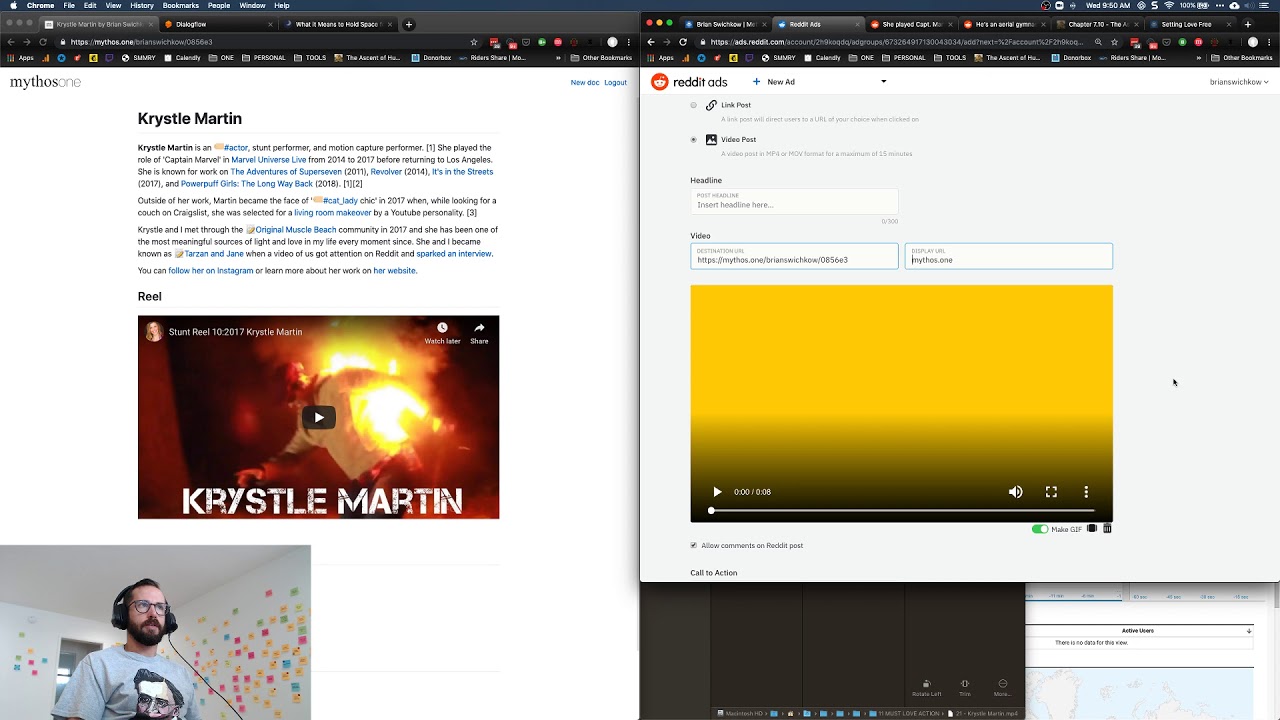
Task: Select the Link Post radio button
Action: click(x=693, y=105)
